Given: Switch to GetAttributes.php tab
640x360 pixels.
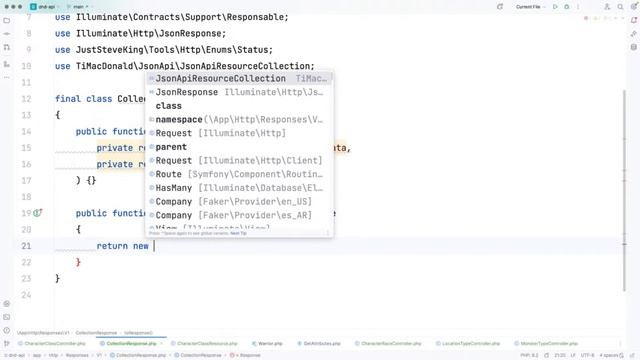Looking at the screenshot, I should click(x=319, y=344).
